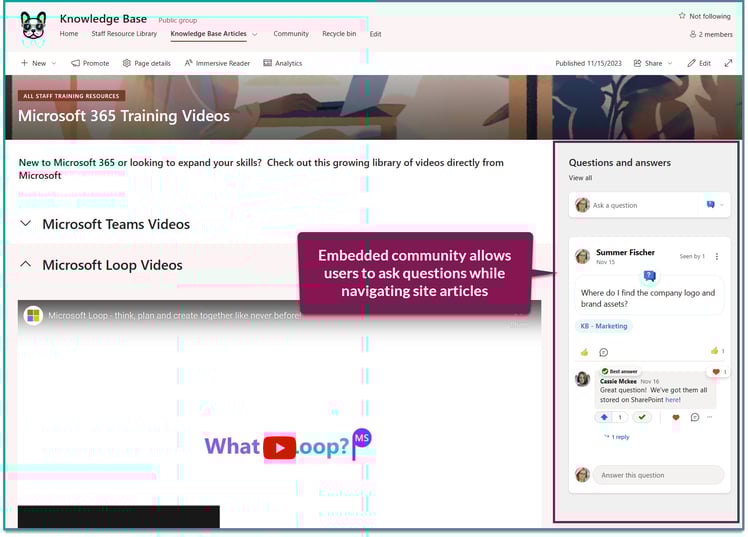
Task: Click the 'Best answer' badge
Action: point(619,371)
